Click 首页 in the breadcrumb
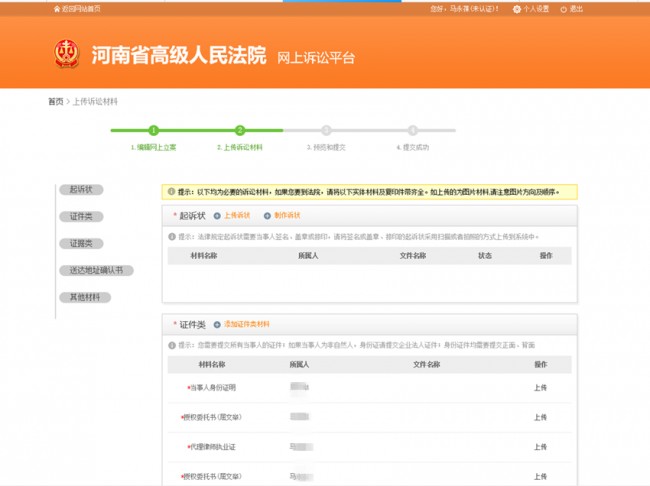 pyautogui.click(x=56, y=102)
